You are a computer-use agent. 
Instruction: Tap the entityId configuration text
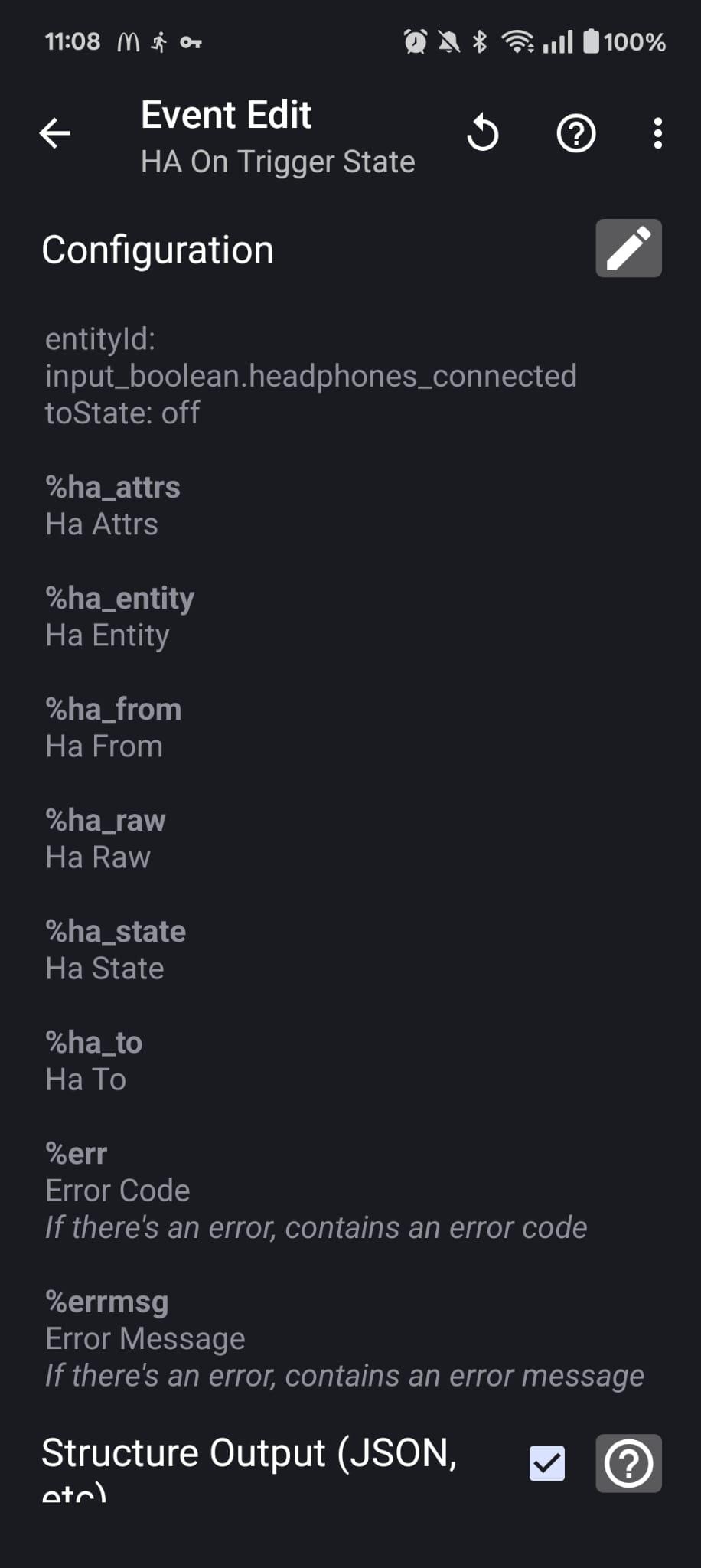tap(310, 375)
